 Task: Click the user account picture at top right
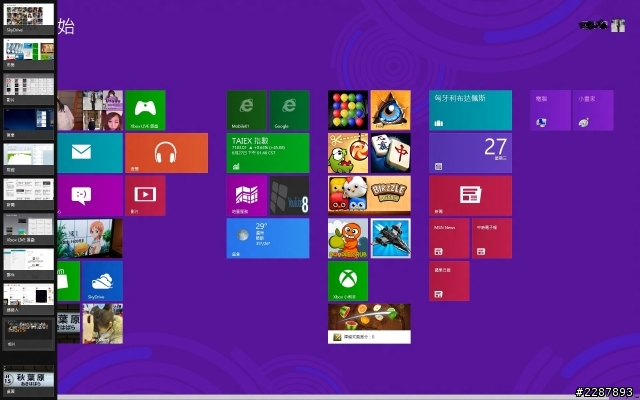618,25
